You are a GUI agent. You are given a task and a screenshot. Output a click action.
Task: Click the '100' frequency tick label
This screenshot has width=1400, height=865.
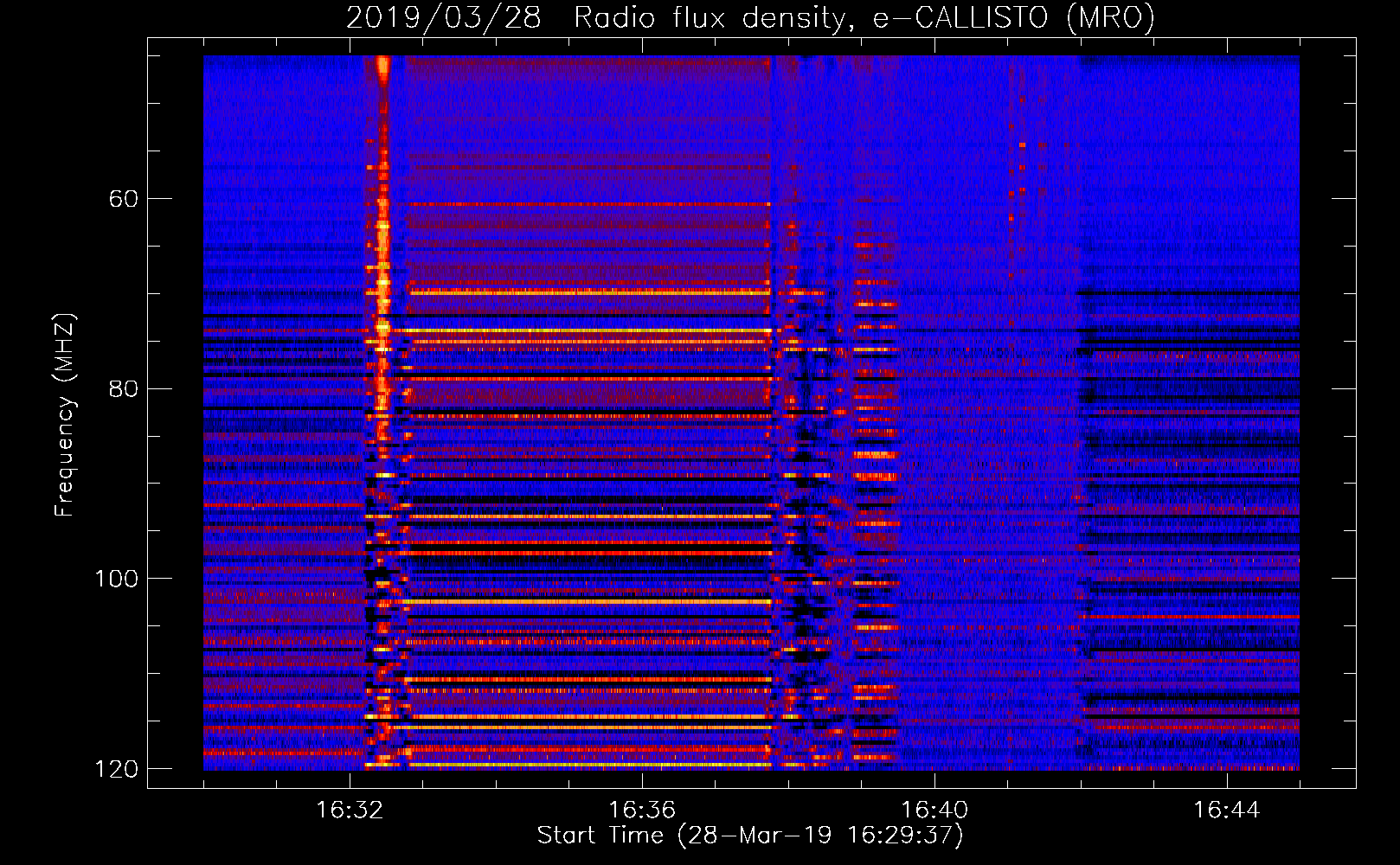coord(116,579)
